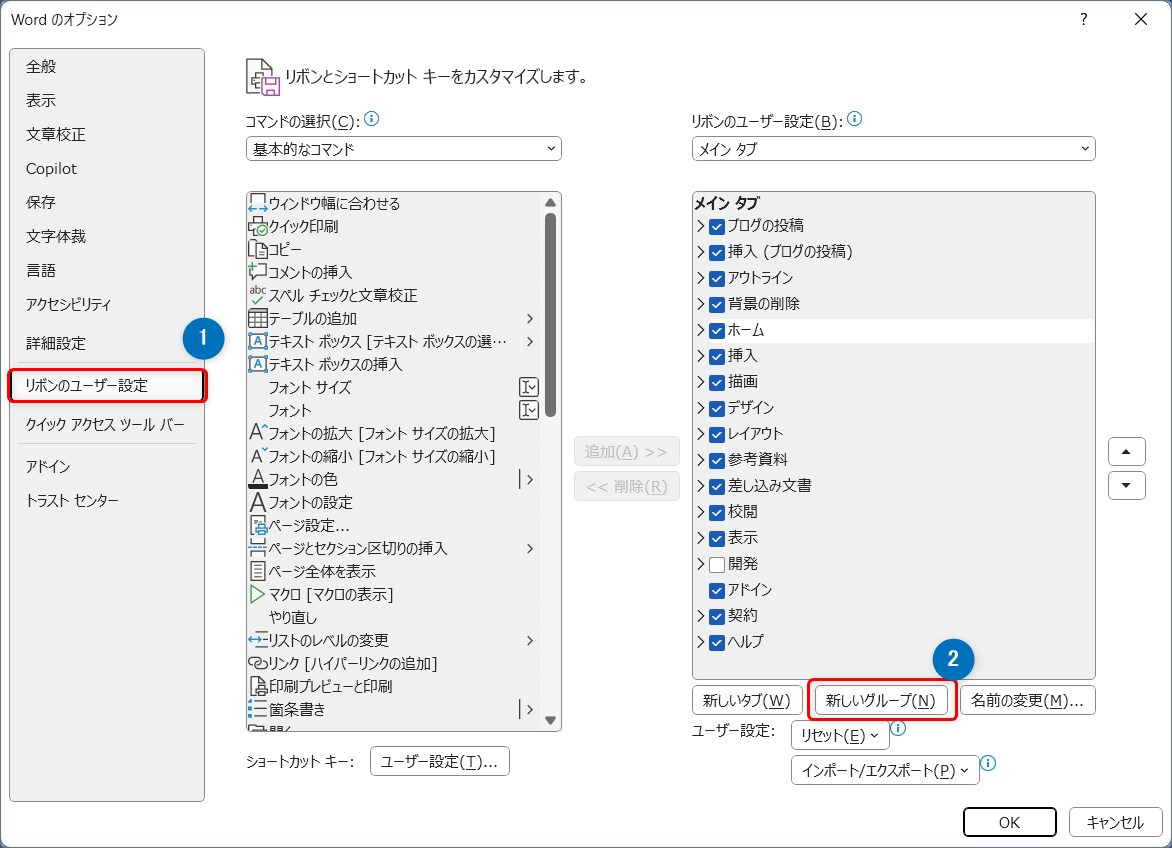Open the リセット dropdown button
Screen dimensions: 1172x848
pos(838,735)
